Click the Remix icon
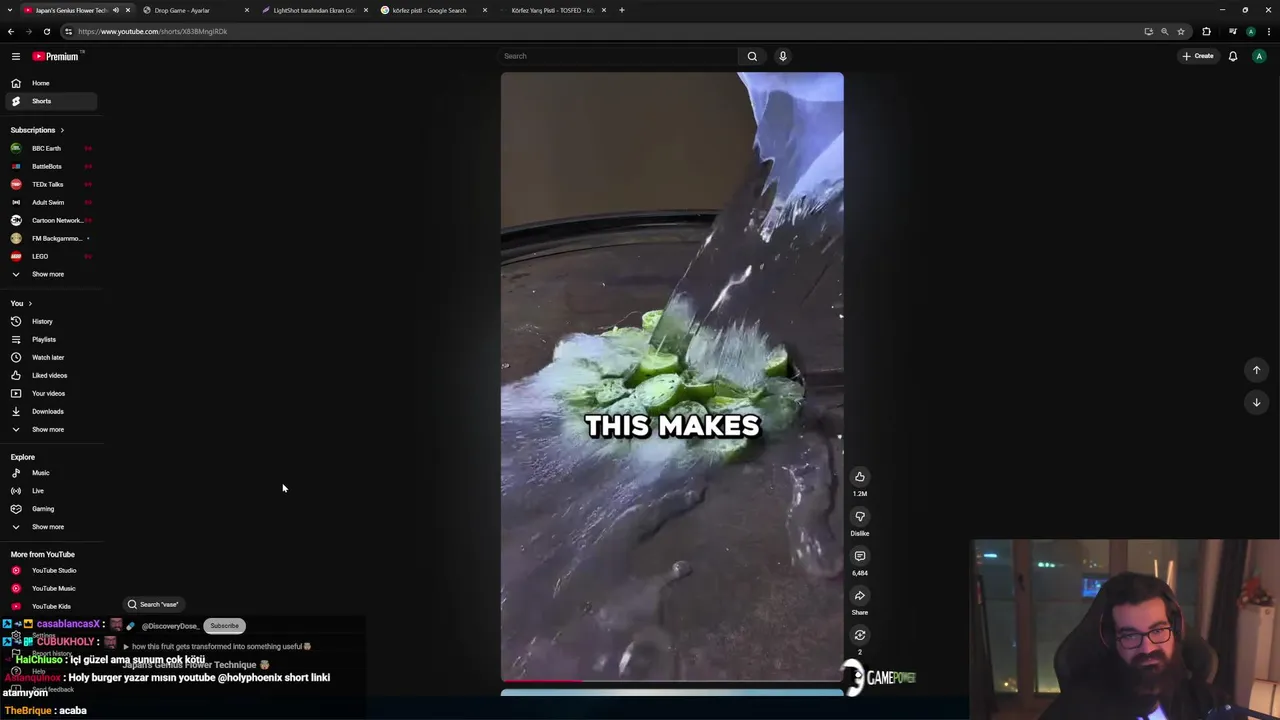 click(x=860, y=635)
